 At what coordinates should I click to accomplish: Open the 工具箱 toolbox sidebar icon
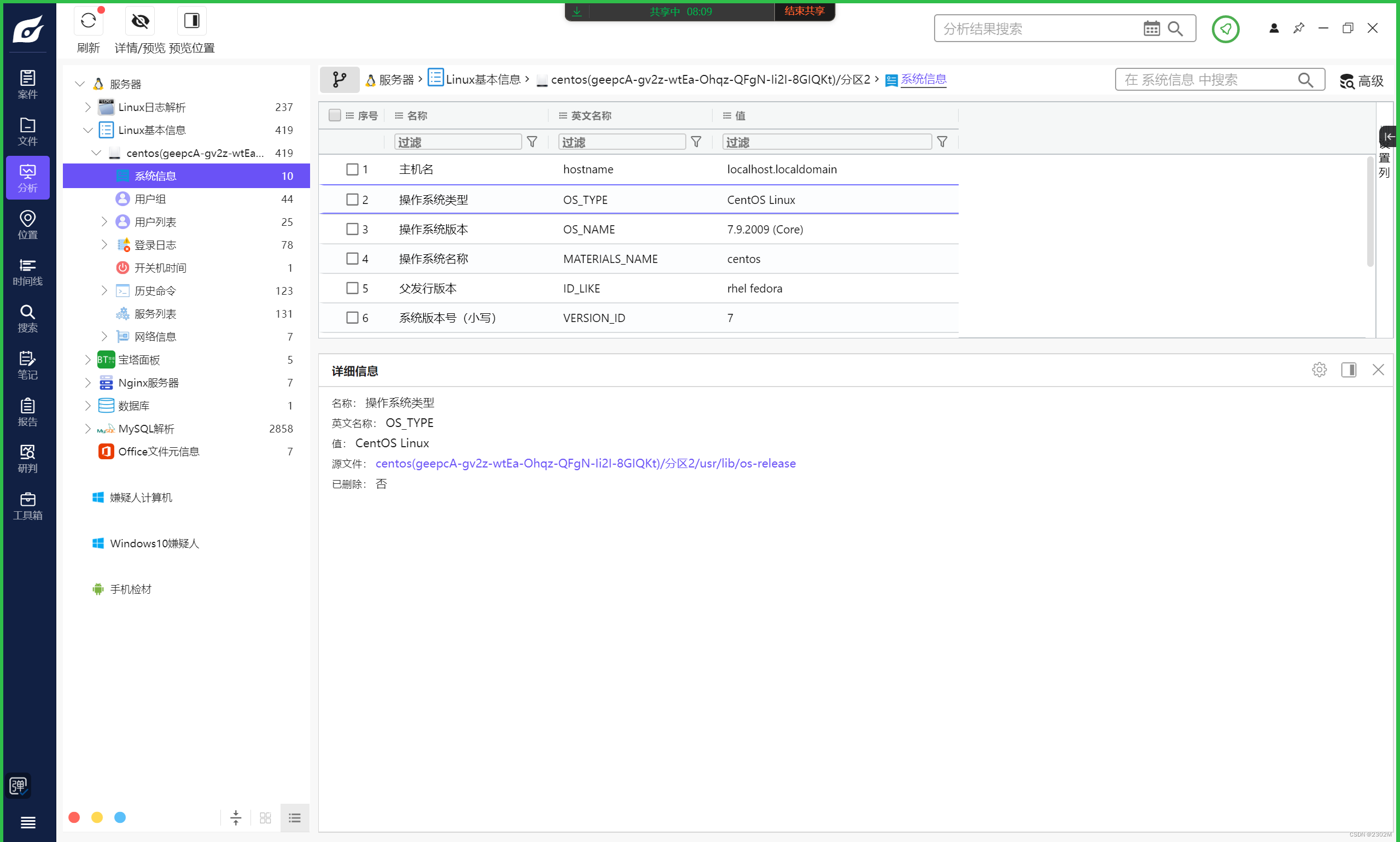(x=27, y=506)
